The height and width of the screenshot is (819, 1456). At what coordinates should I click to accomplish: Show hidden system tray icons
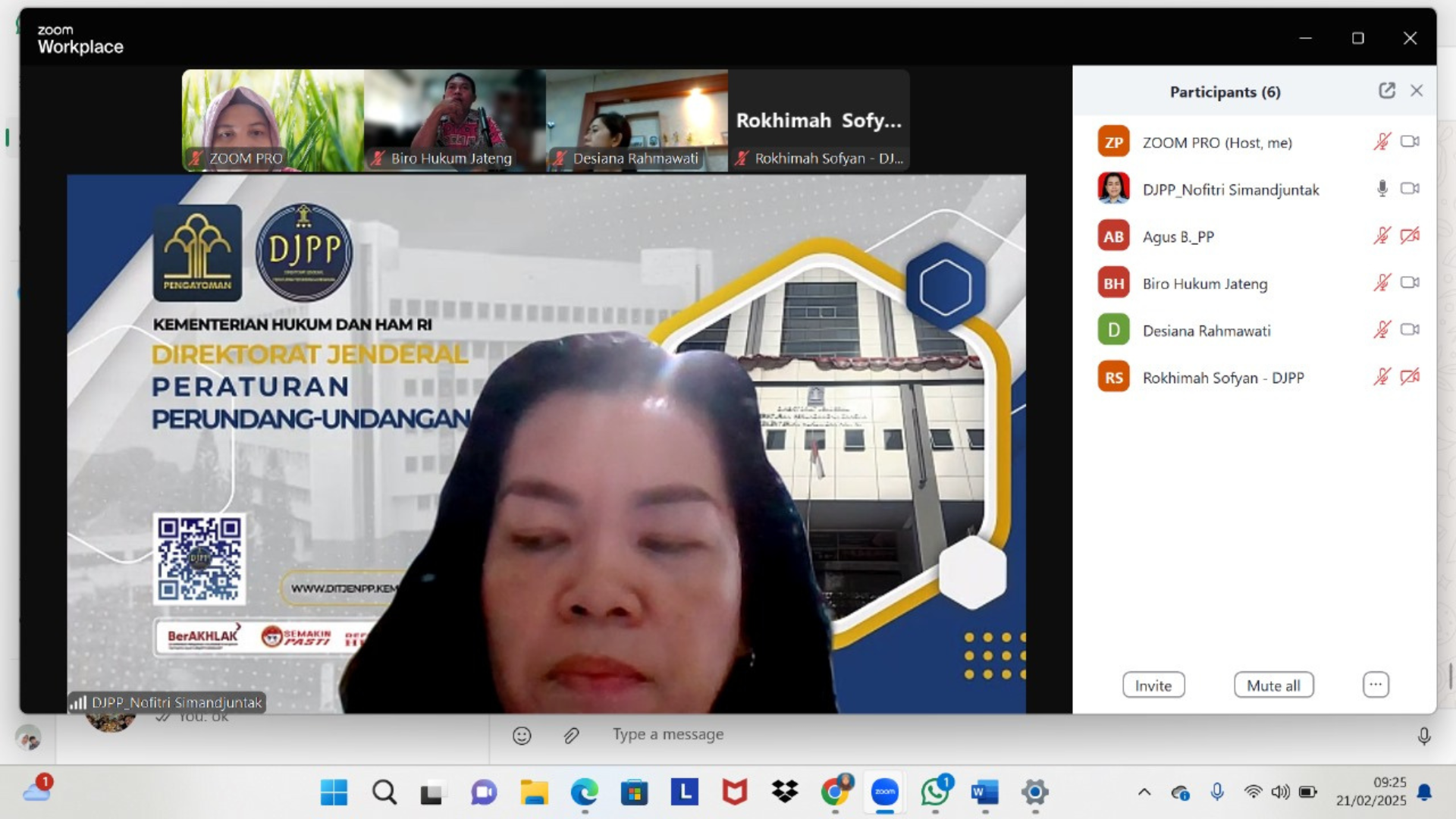[x=1144, y=792]
